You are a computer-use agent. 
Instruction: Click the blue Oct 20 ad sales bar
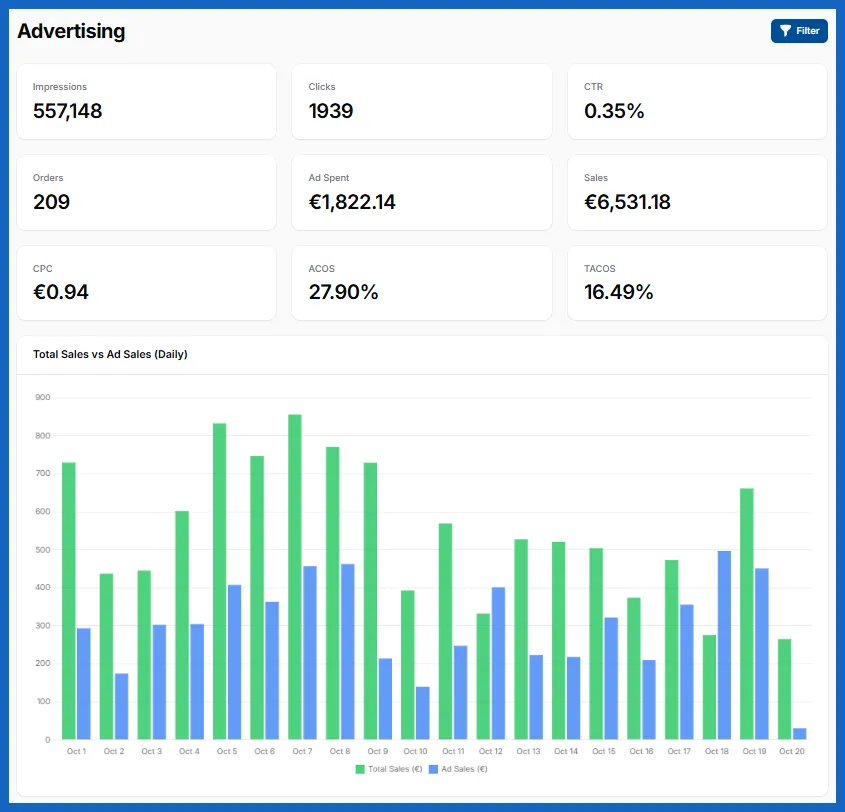pyautogui.click(x=800, y=734)
